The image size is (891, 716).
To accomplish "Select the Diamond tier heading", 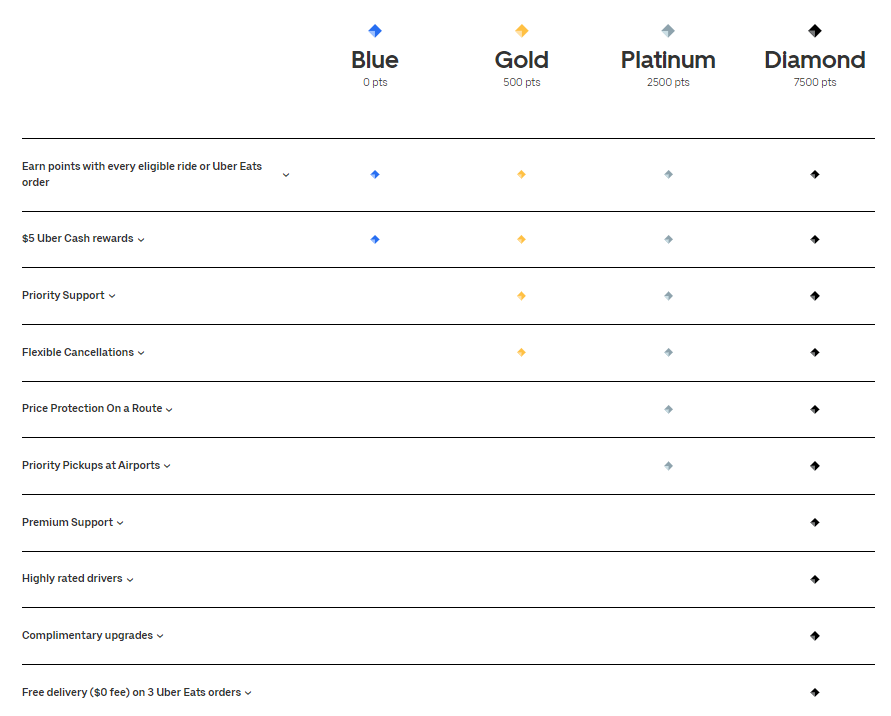I will point(814,60).
